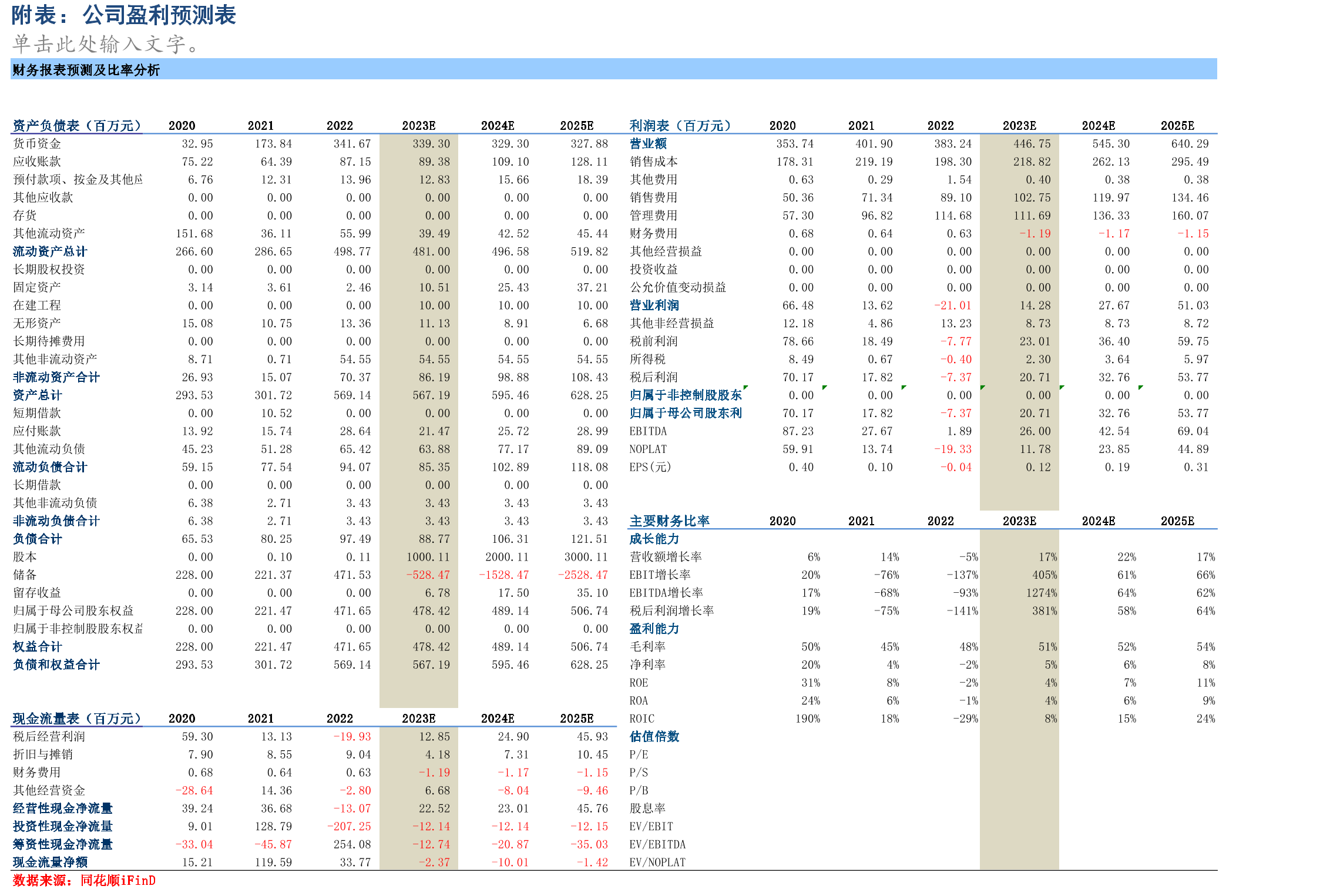This screenshot has height=896, width=1330.
Task: Click the ROIC 2020 value 190%
Action: pyautogui.click(x=808, y=719)
